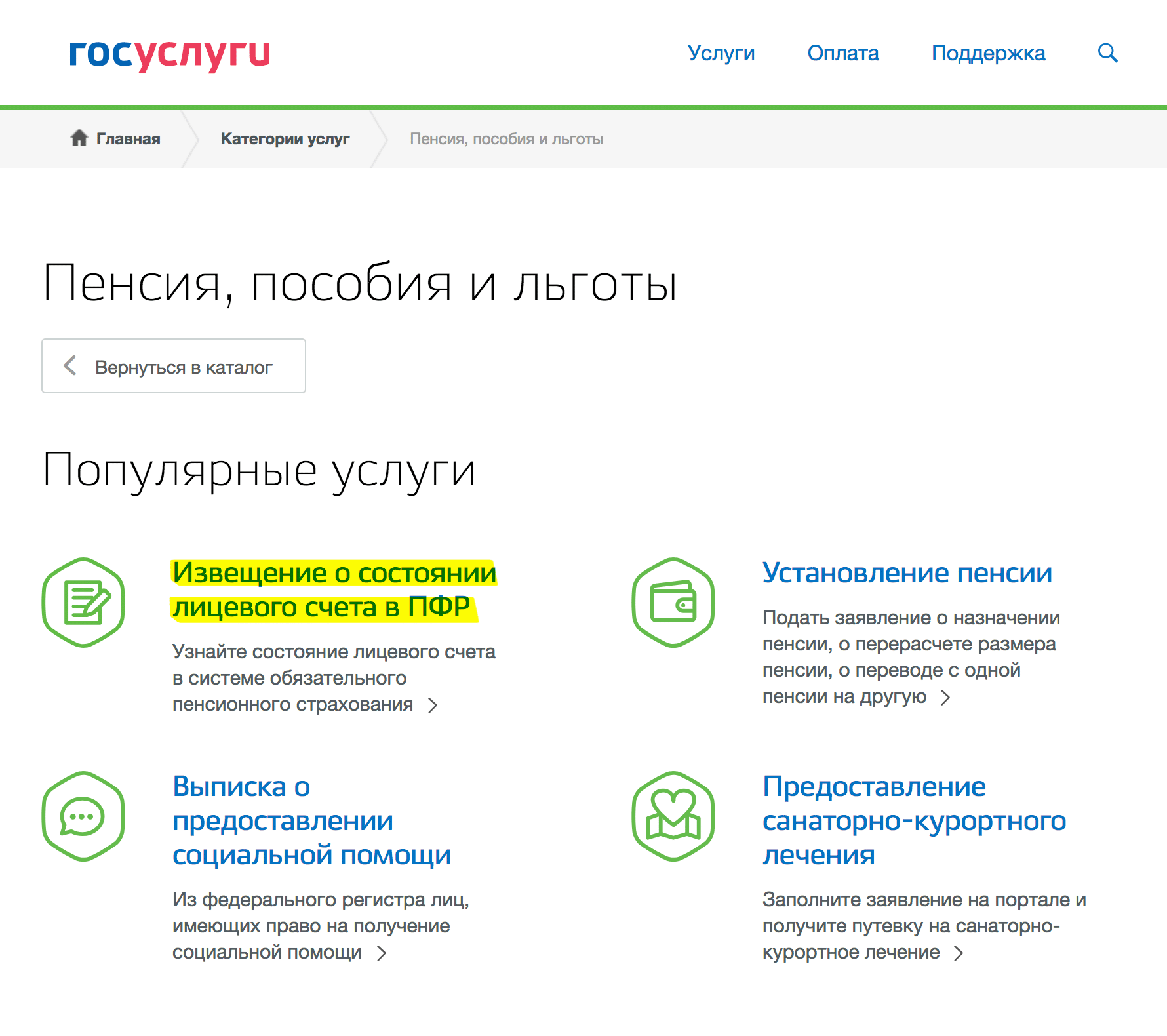This screenshot has width=1167, height=1036.
Task: Open Извещение о состоянии лицевого счета в ПФР
Action: (334, 589)
